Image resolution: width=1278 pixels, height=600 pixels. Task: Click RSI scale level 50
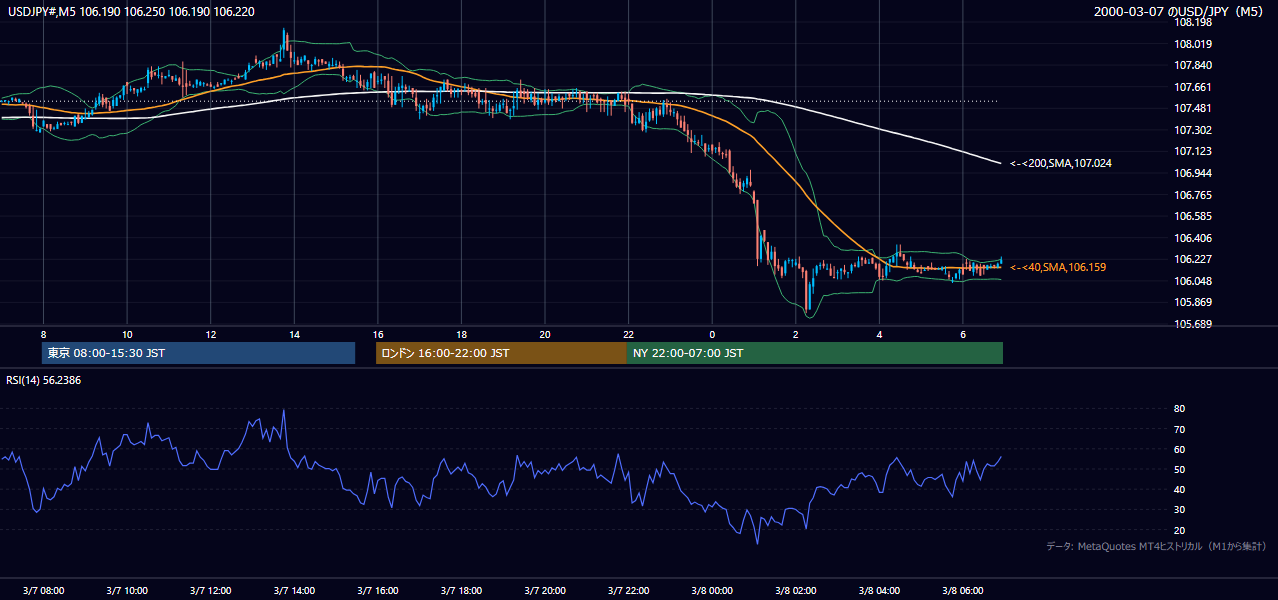click(x=1179, y=469)
